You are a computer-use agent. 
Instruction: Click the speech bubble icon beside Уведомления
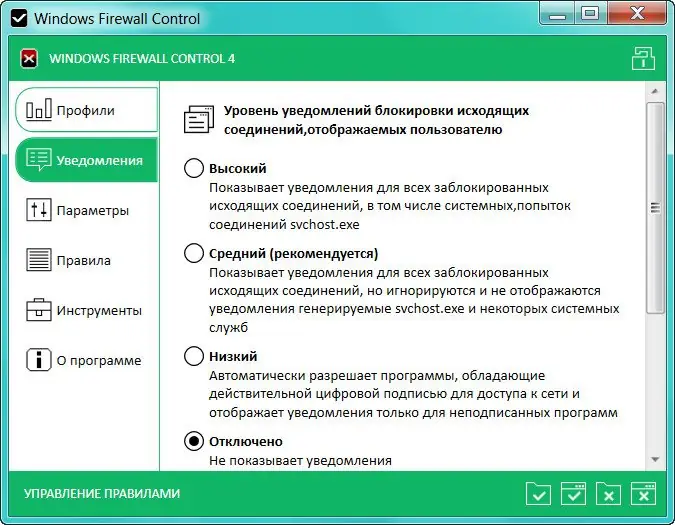click(39, 159)
